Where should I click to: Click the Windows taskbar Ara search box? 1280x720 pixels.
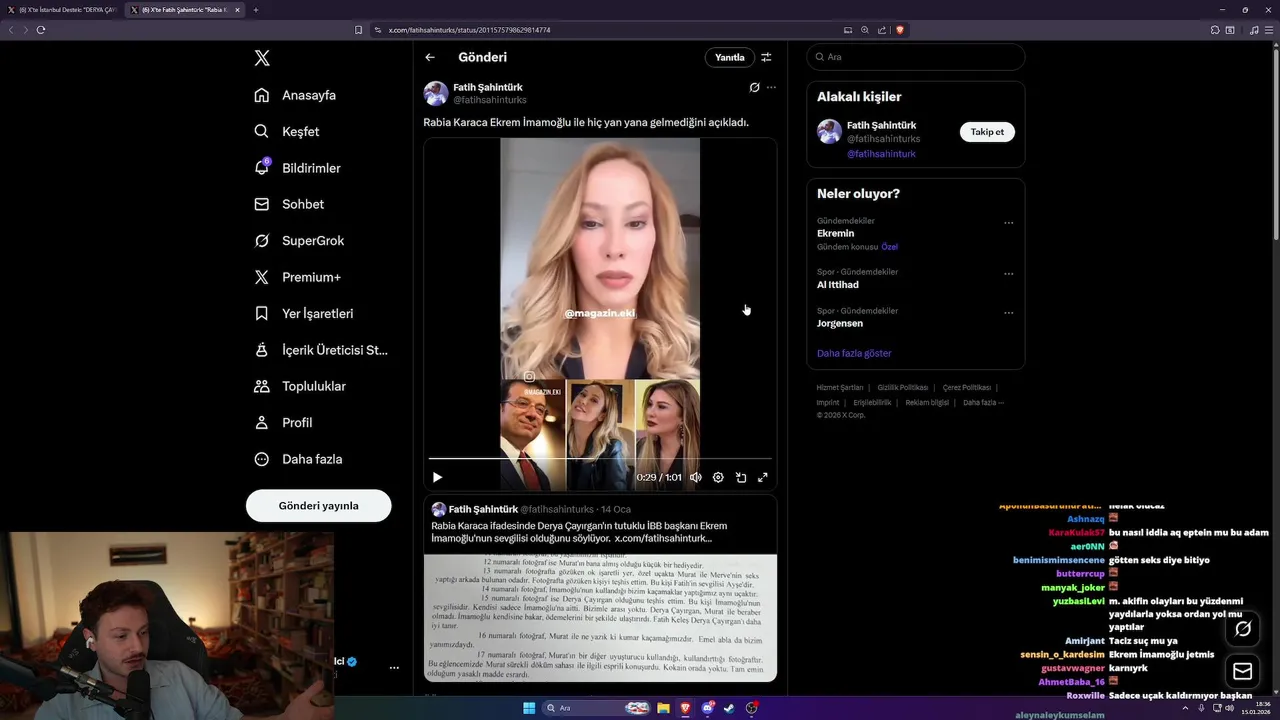click(597, 708)
